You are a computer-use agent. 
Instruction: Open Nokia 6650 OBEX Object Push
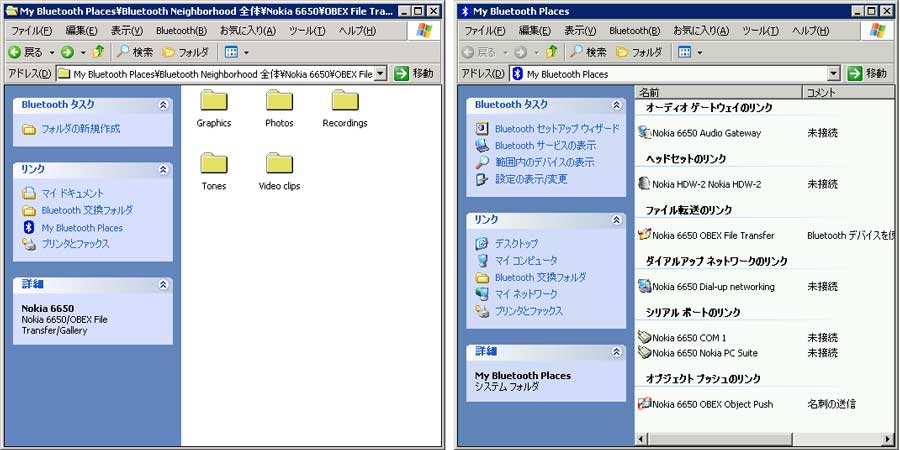click(711, 405)
